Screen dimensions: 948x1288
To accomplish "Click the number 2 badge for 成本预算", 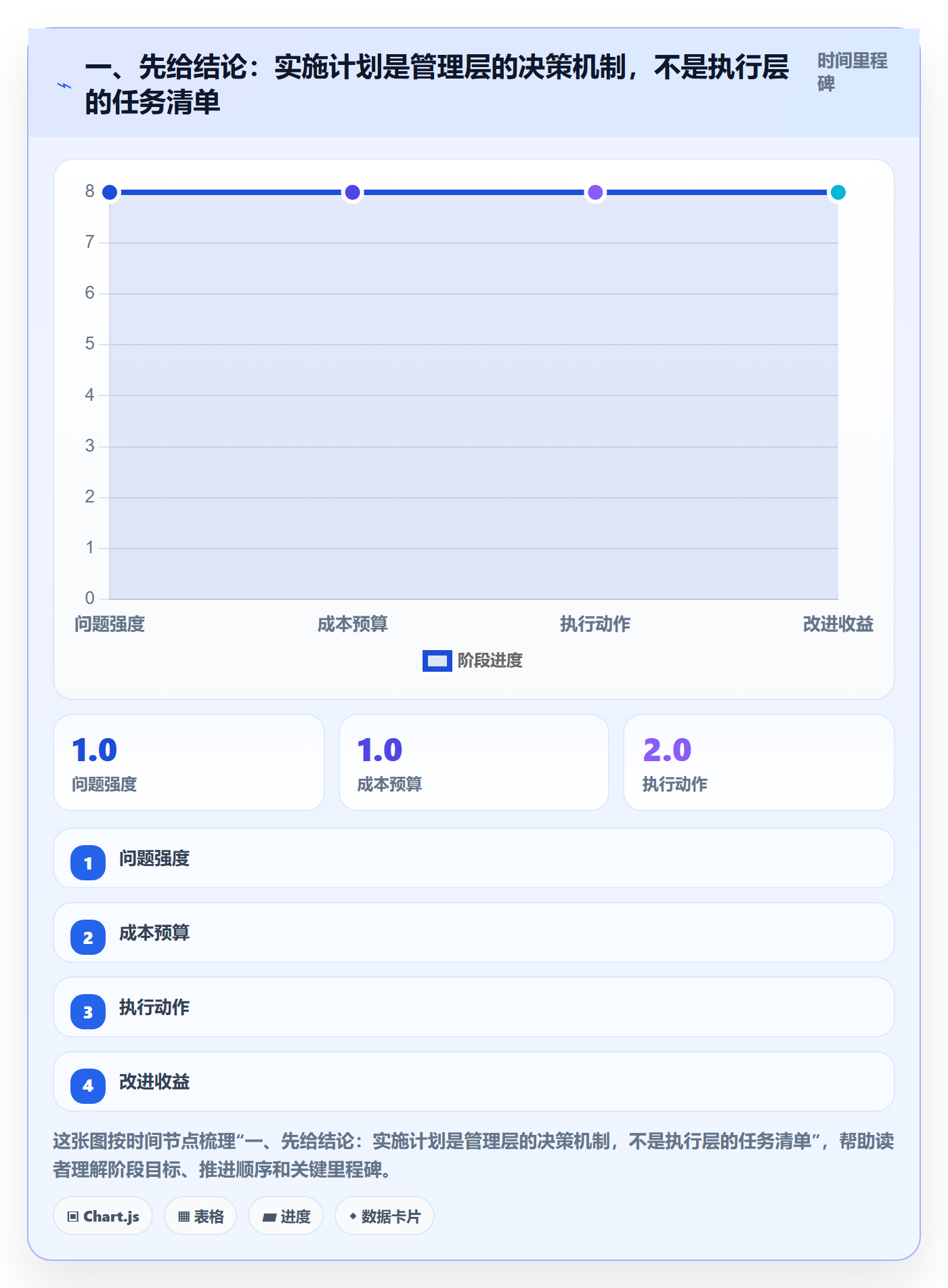I will click(88, 937).
